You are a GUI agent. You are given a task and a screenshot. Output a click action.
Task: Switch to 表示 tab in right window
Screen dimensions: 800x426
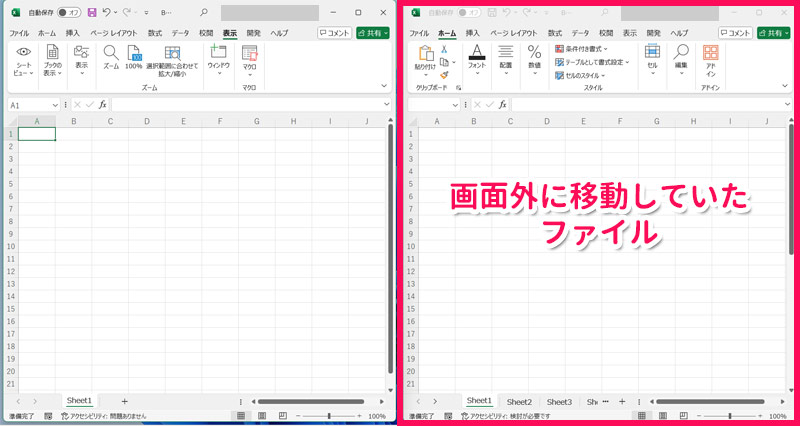pos(630,33)
